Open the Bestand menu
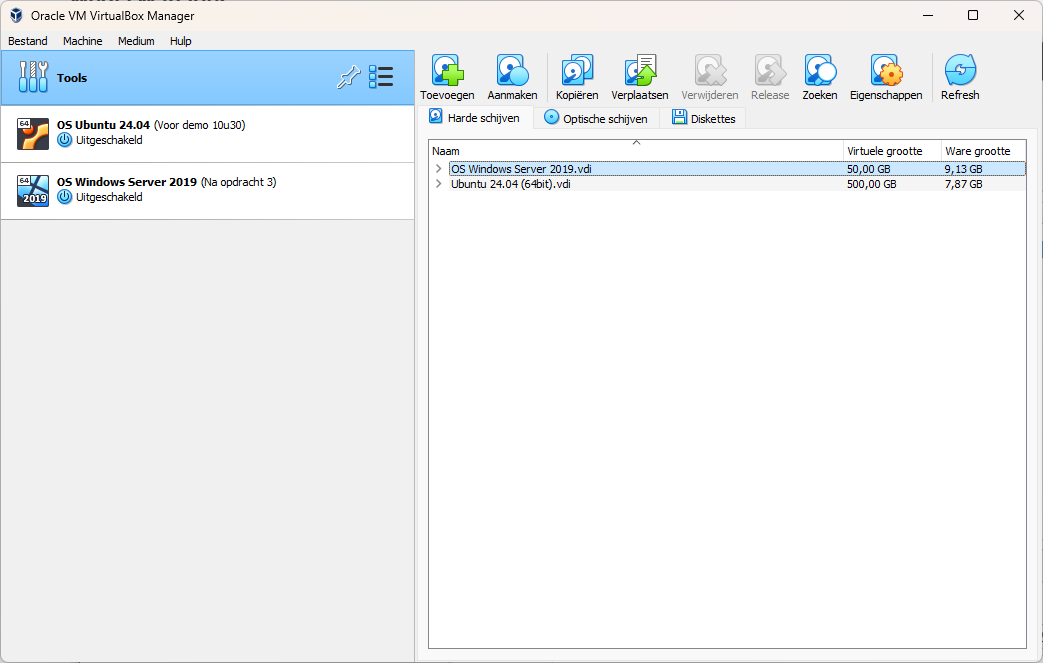 [x=27, y=41]
